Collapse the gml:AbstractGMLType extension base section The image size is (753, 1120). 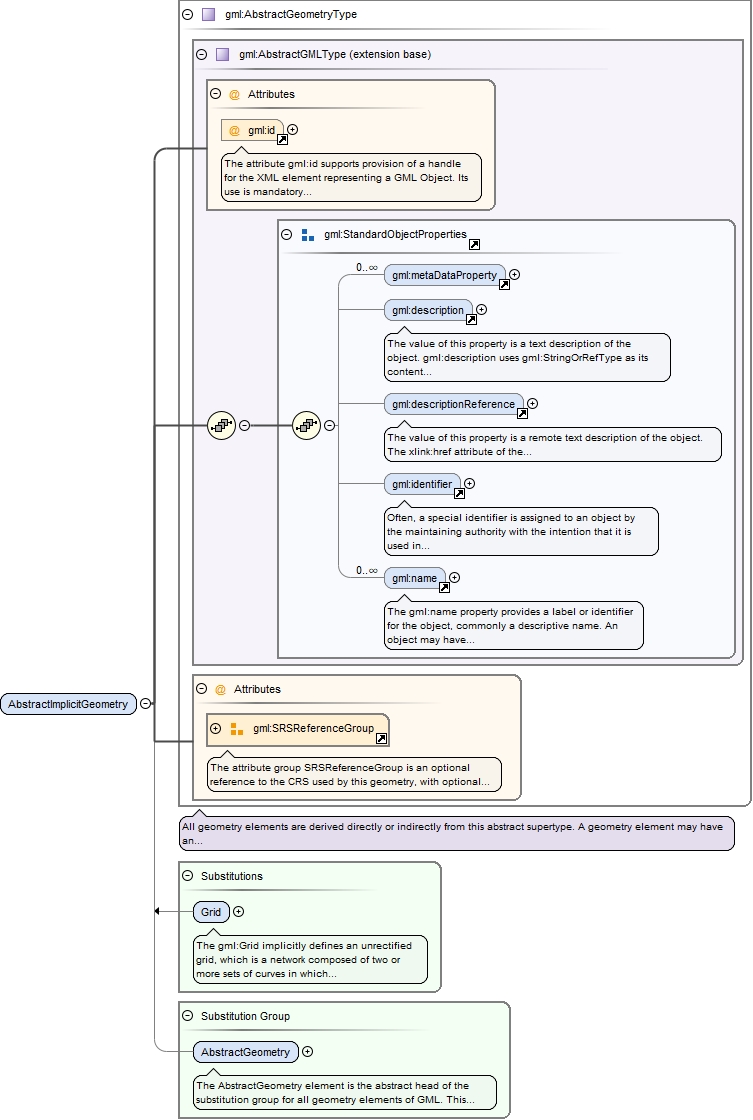tap(201, 54)
